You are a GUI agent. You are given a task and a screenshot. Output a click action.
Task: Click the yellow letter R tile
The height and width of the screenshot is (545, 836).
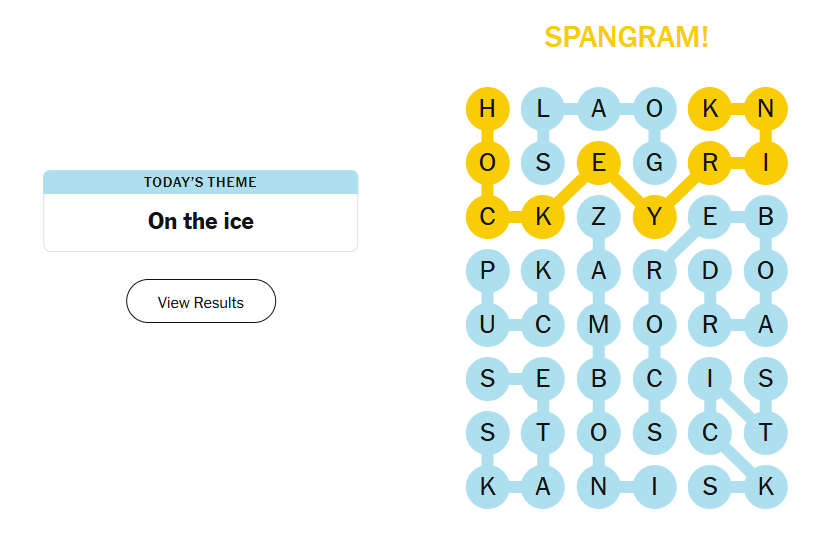coord(710,163)
